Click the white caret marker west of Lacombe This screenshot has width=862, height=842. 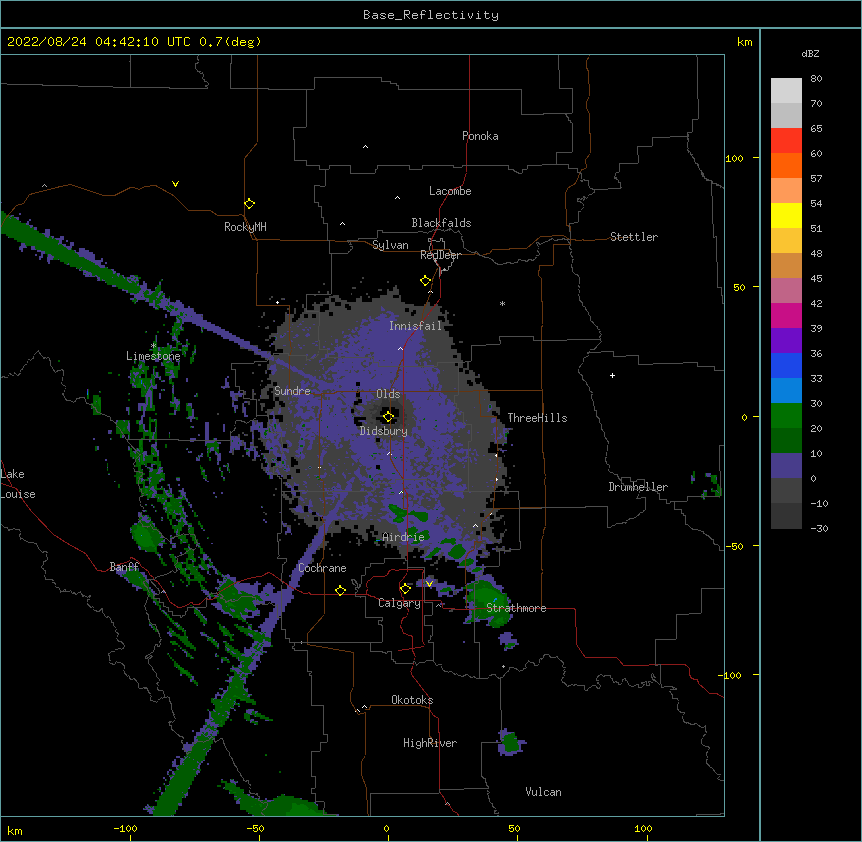(x=397, y=197)
